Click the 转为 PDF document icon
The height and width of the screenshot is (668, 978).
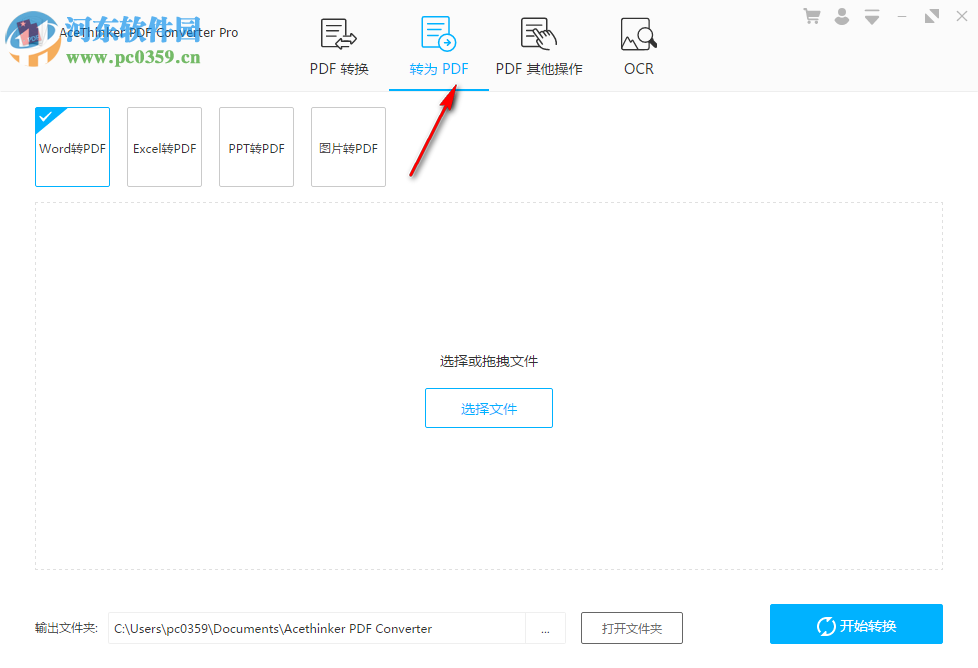click(x=437, y=32)
